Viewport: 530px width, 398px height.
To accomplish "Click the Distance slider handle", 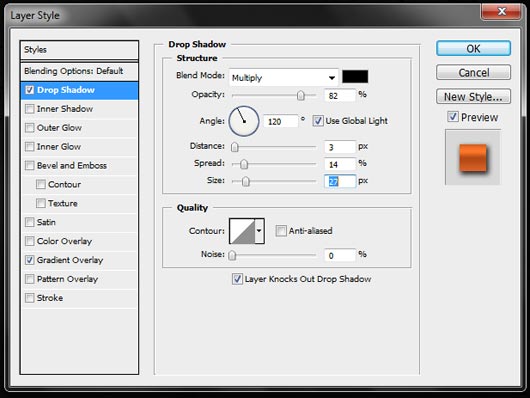I will coord(235,147).
